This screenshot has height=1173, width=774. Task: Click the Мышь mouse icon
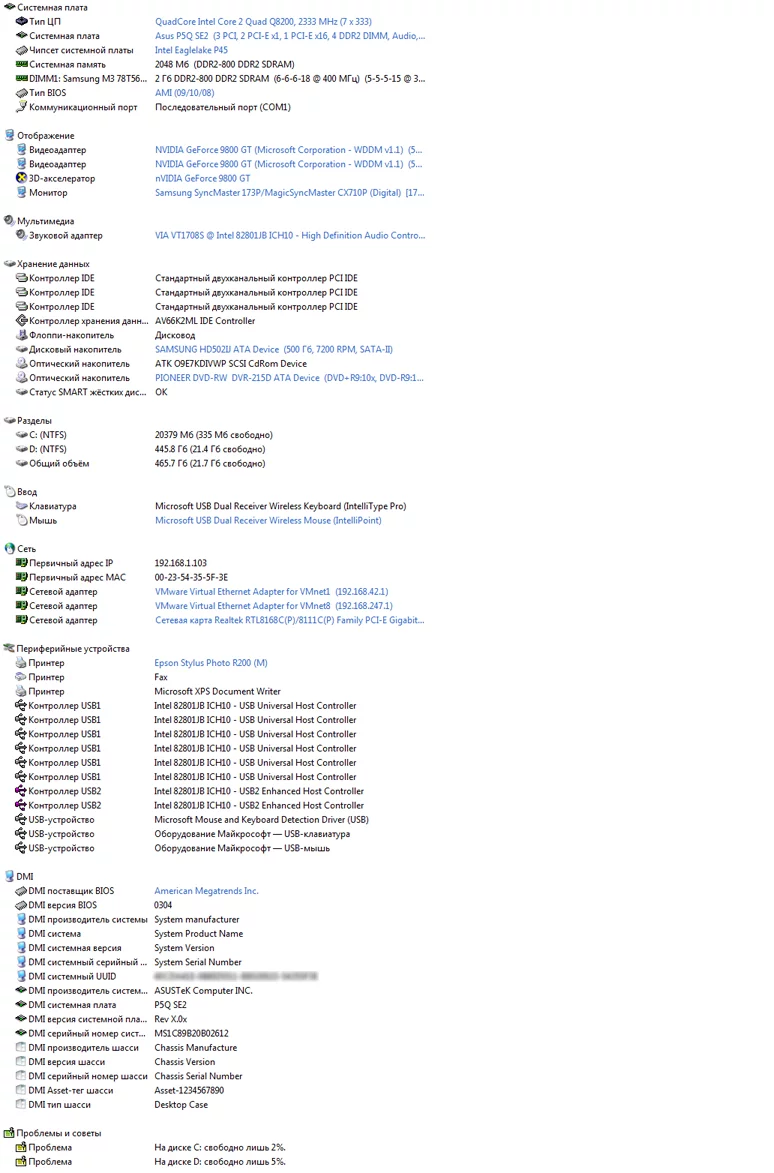point(22,520)
